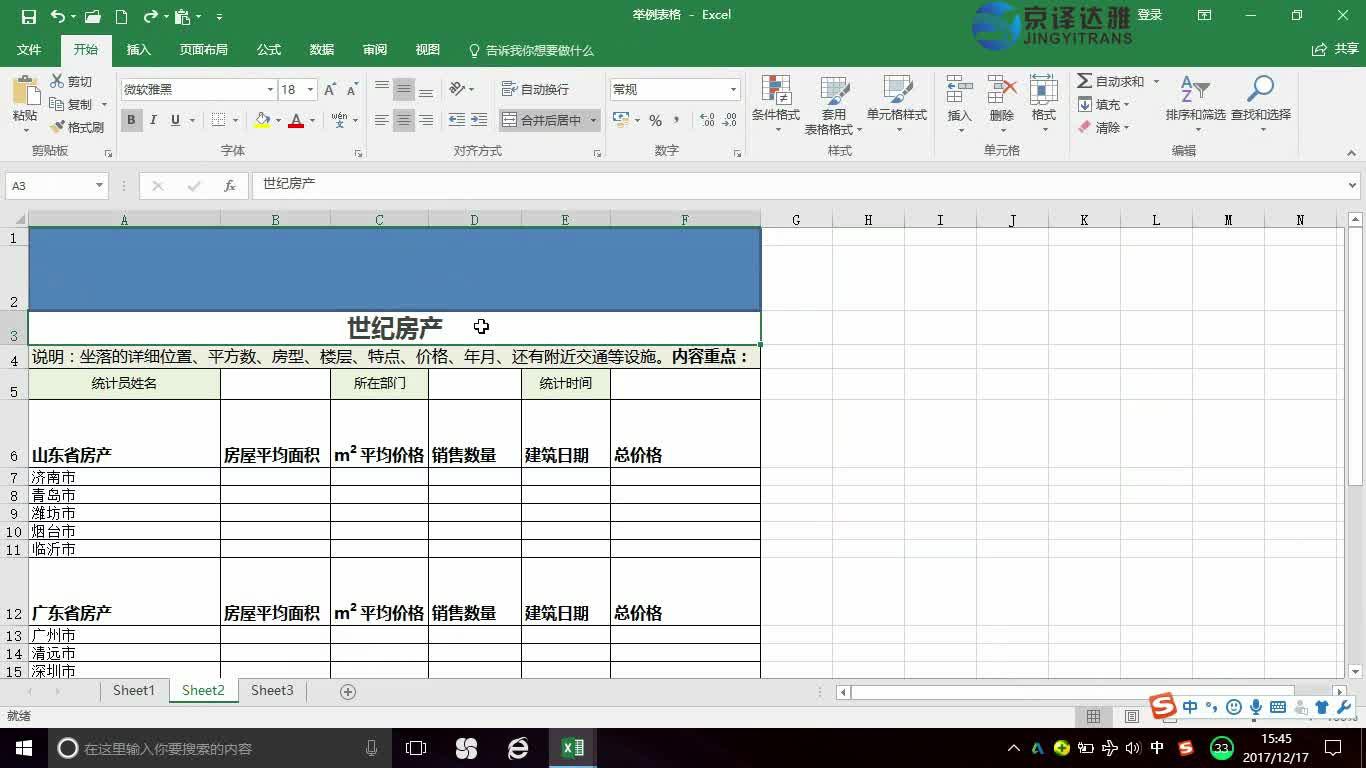Expand the font size dropdown
Viewport: 1366px width, 768px height.
point(310,90)
